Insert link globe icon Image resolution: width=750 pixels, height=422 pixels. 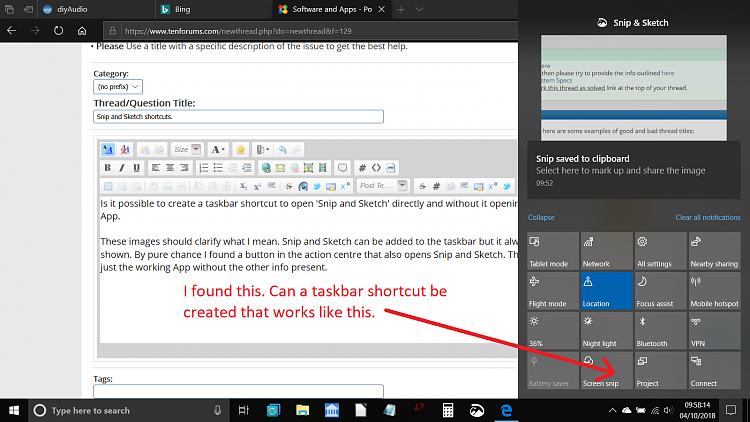pos(266,168)
